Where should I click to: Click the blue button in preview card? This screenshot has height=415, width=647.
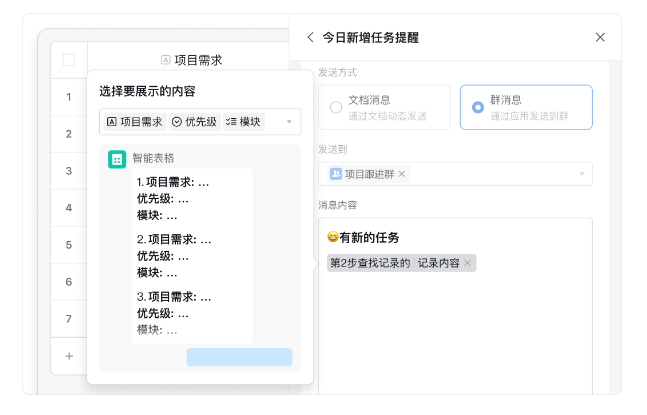coord(239,357)
